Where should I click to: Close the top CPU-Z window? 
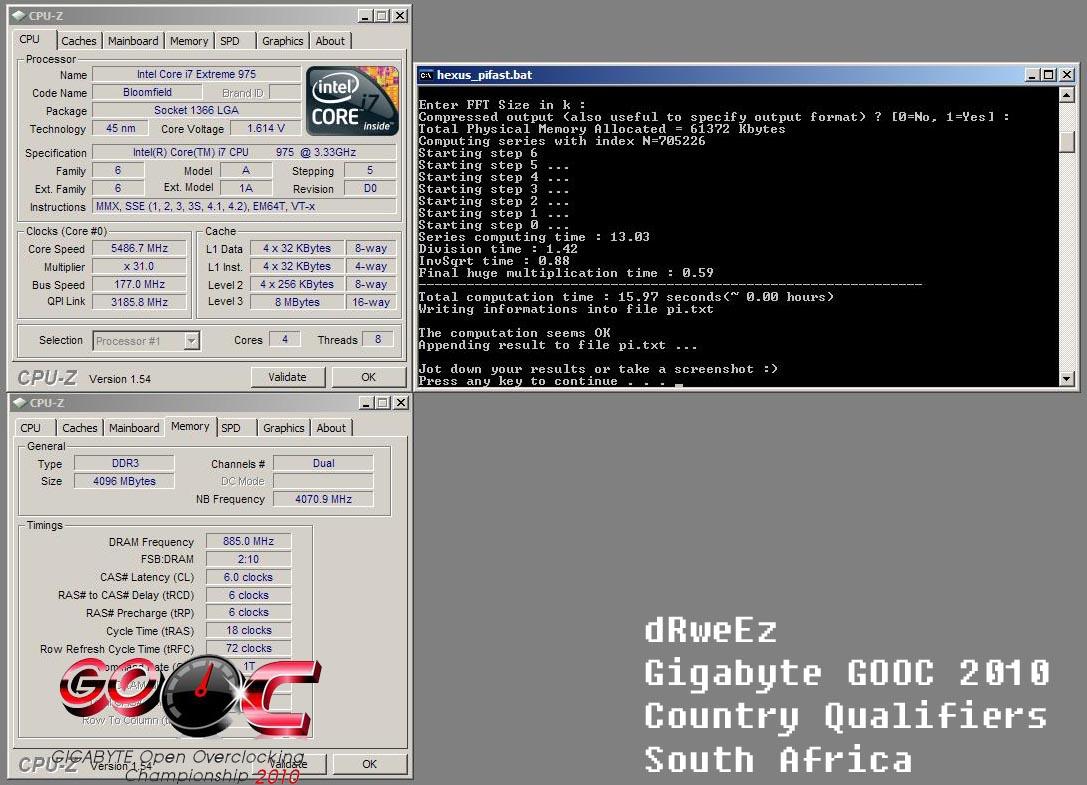[x=400, y=15]
